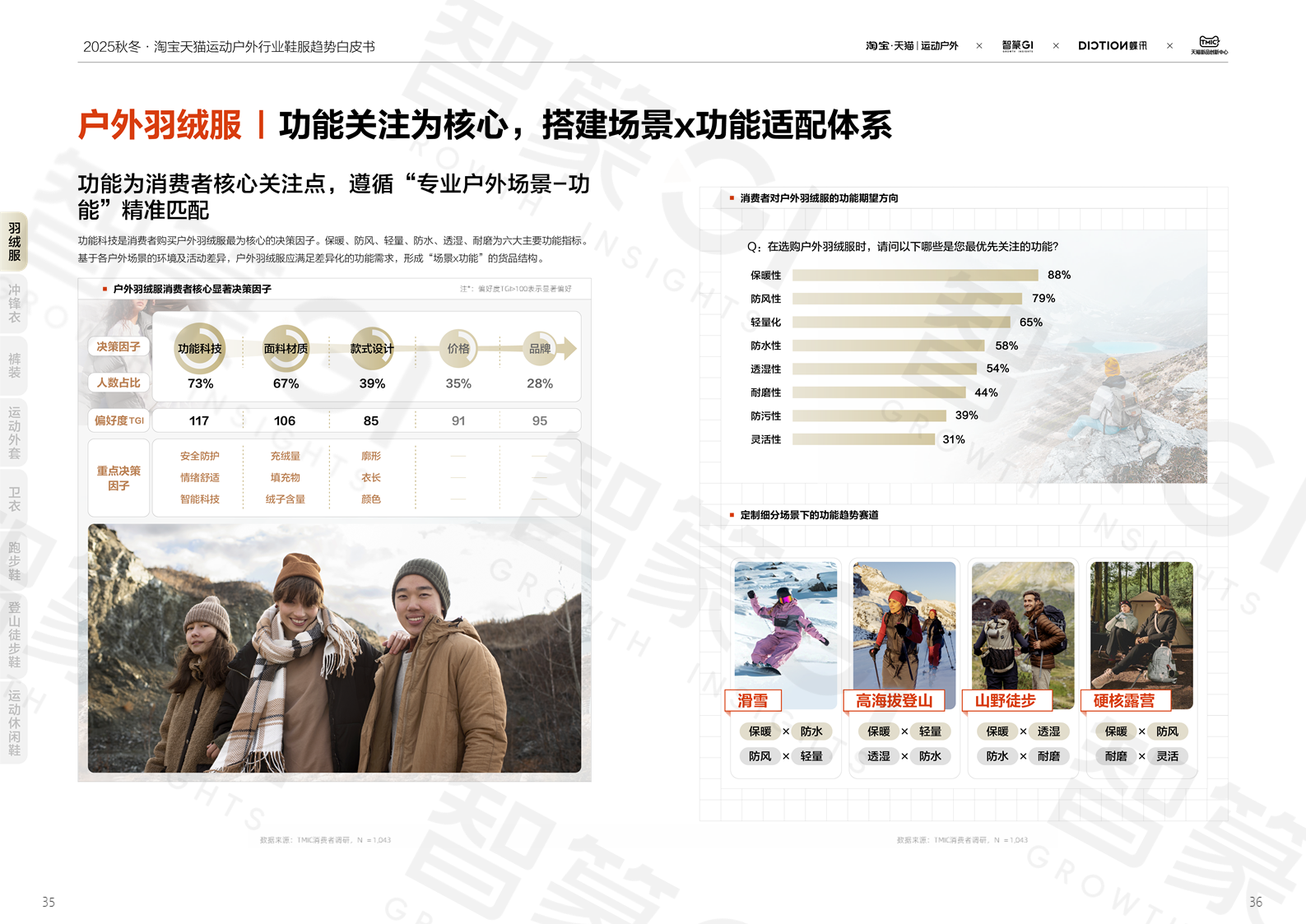Go to the 登山徒步鞋 side tab
Viewport: 1306px width, 924px height.
(15, 634)
